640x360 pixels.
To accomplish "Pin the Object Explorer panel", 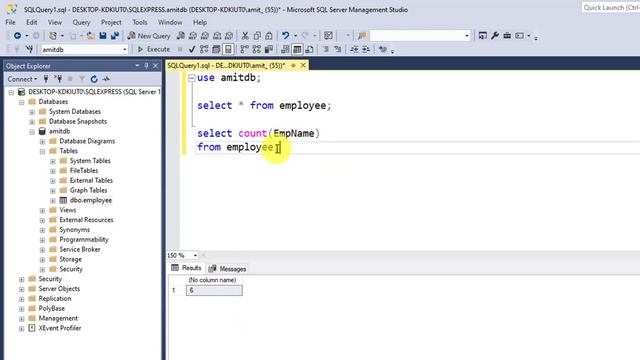I will point(146,66).
